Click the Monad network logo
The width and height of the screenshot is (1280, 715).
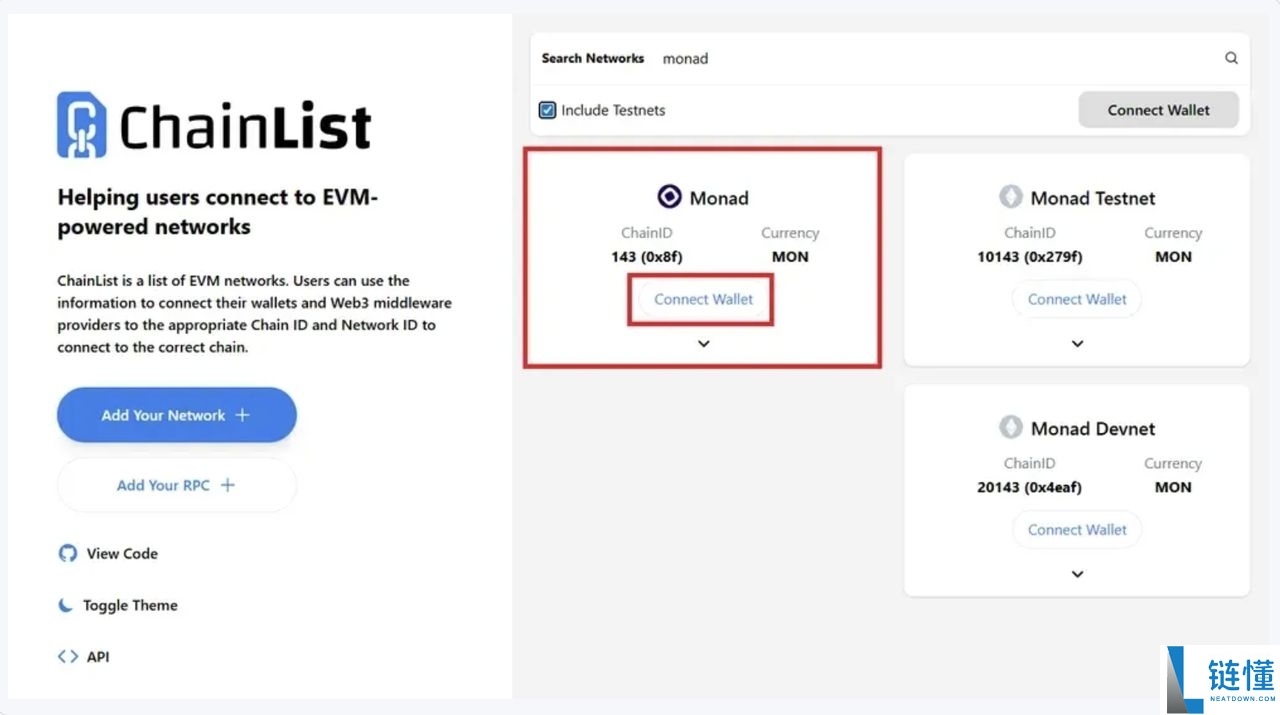[x=669, y=196]
